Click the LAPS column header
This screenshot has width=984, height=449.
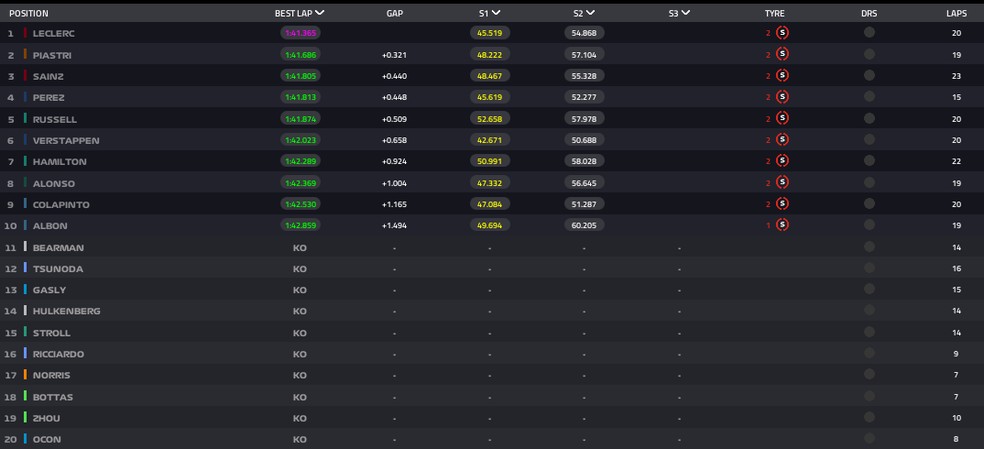tap(956, 13)
